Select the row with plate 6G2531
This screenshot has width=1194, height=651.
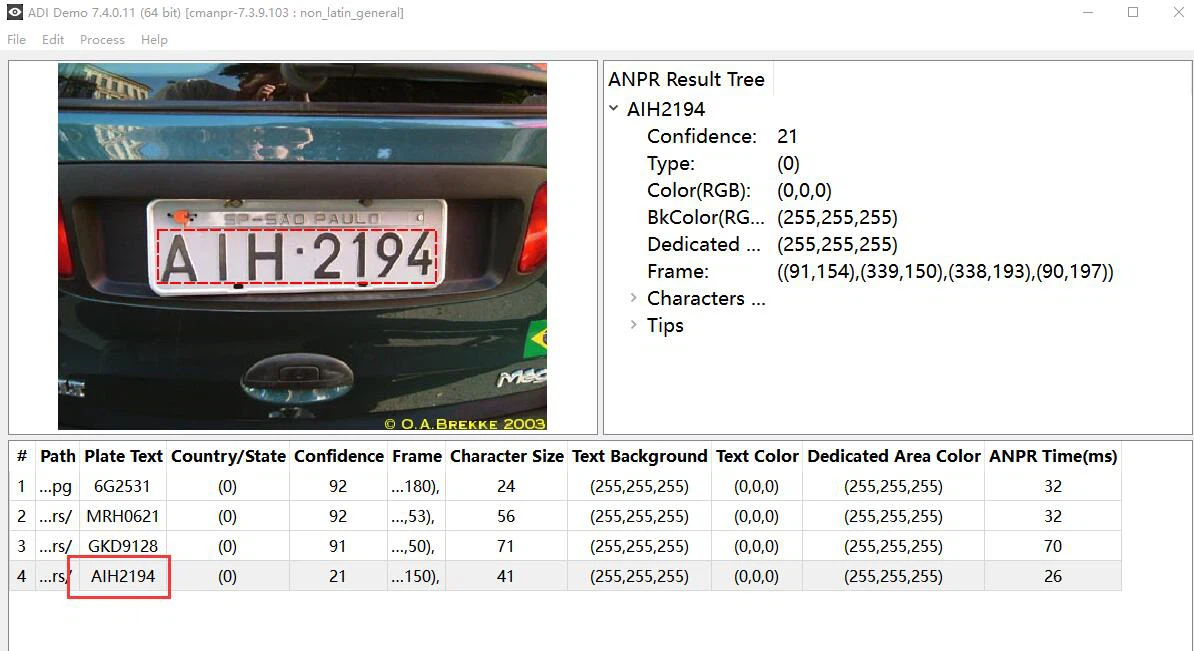[123, 487]
